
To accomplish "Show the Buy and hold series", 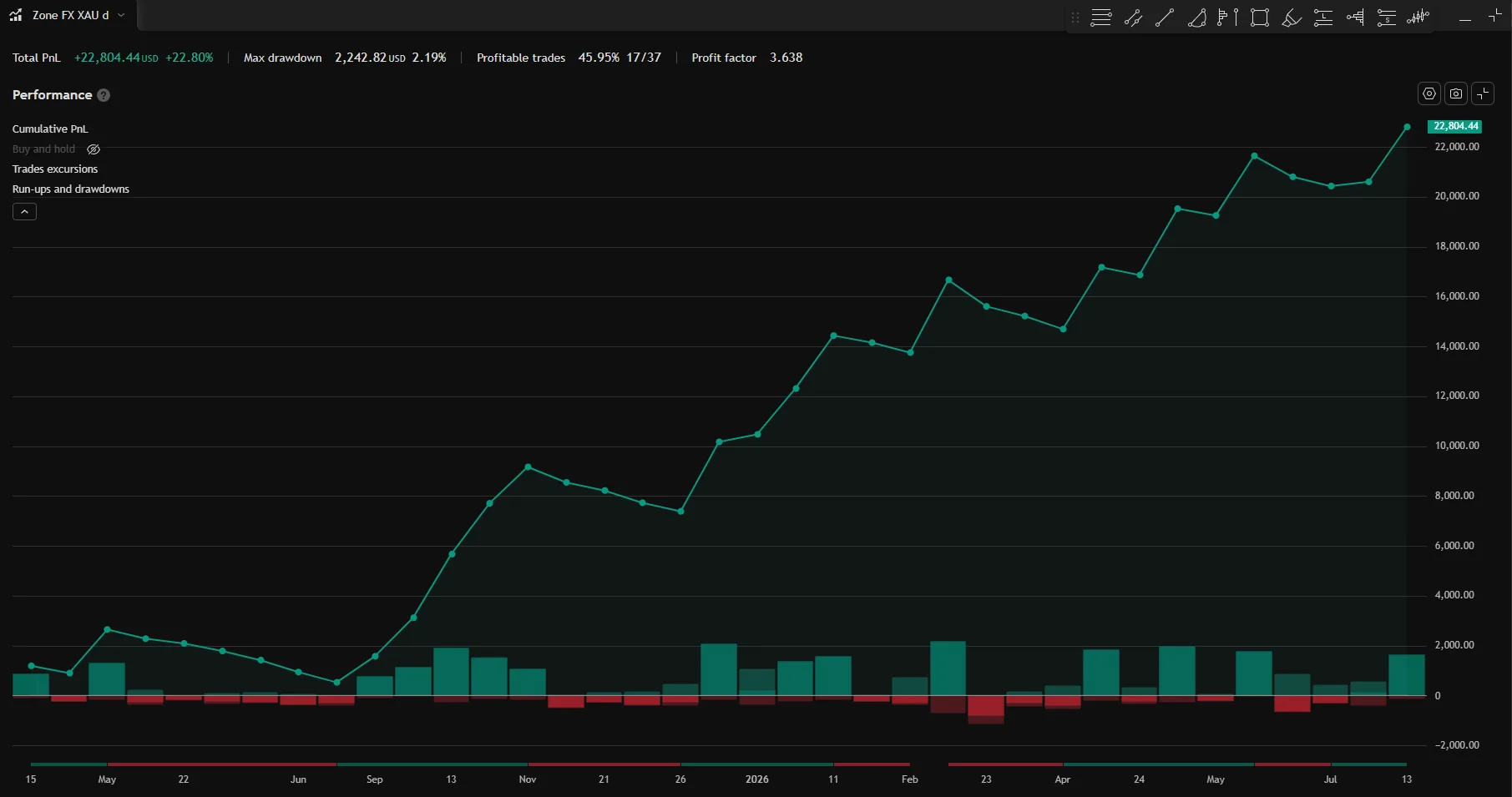I will (94, 149).
